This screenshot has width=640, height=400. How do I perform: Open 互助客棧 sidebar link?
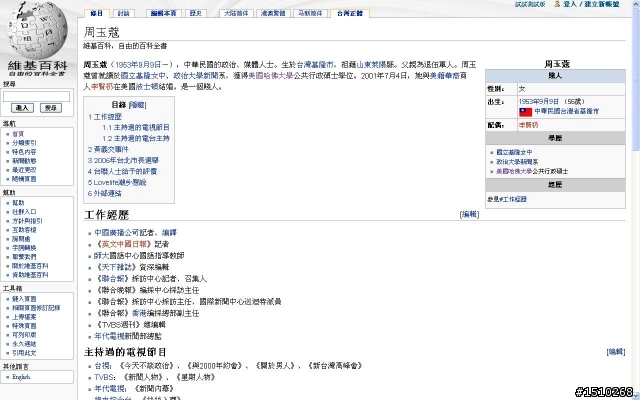click(x=24, y=230)
